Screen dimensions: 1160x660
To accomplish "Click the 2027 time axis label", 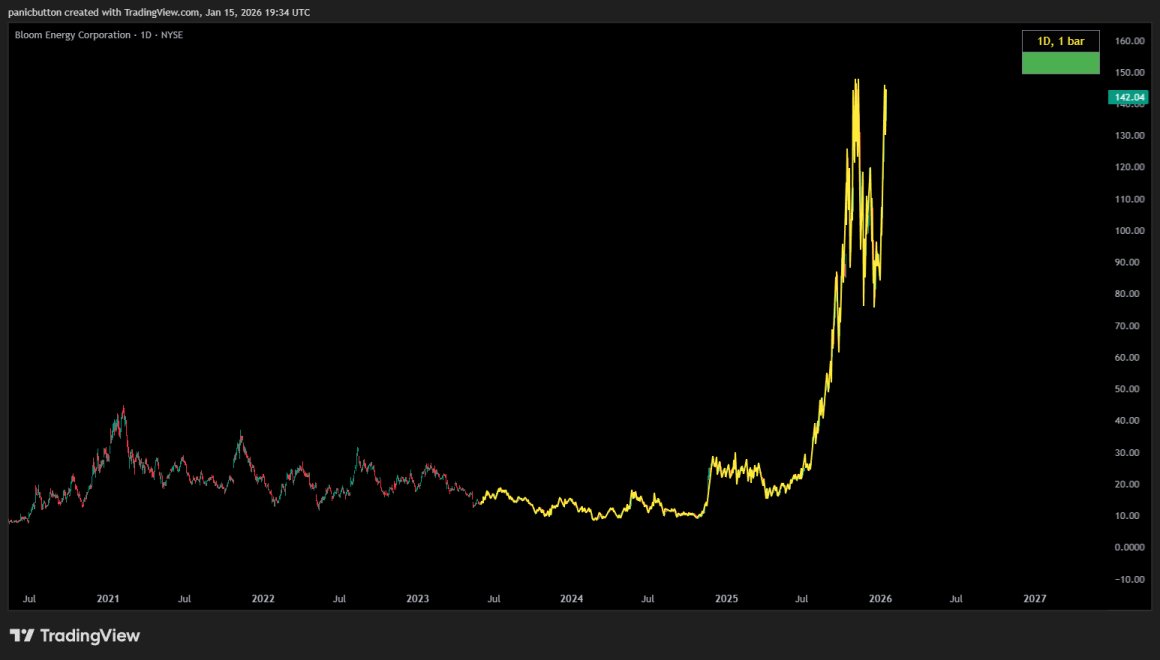I will click(x=1034, y=599).
